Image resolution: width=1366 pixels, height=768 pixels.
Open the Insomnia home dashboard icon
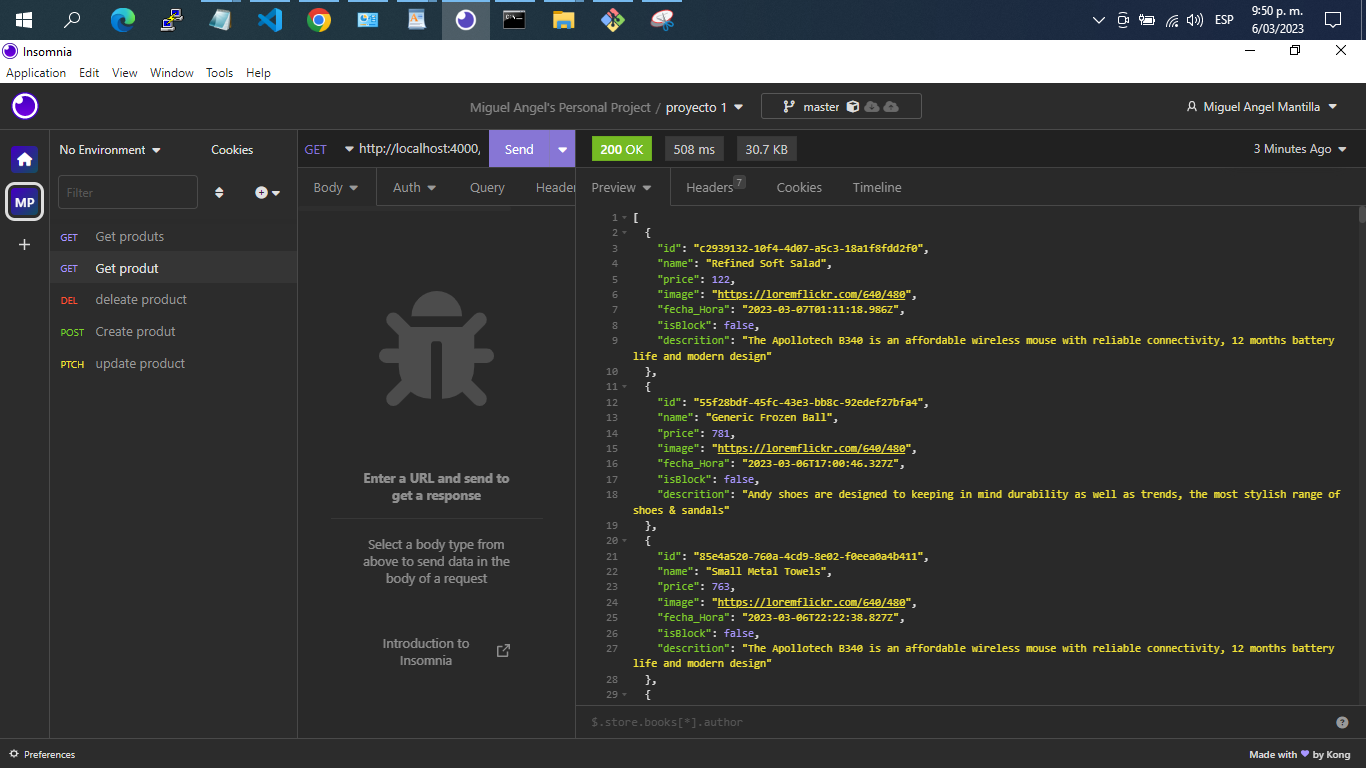tap(23, 158)
